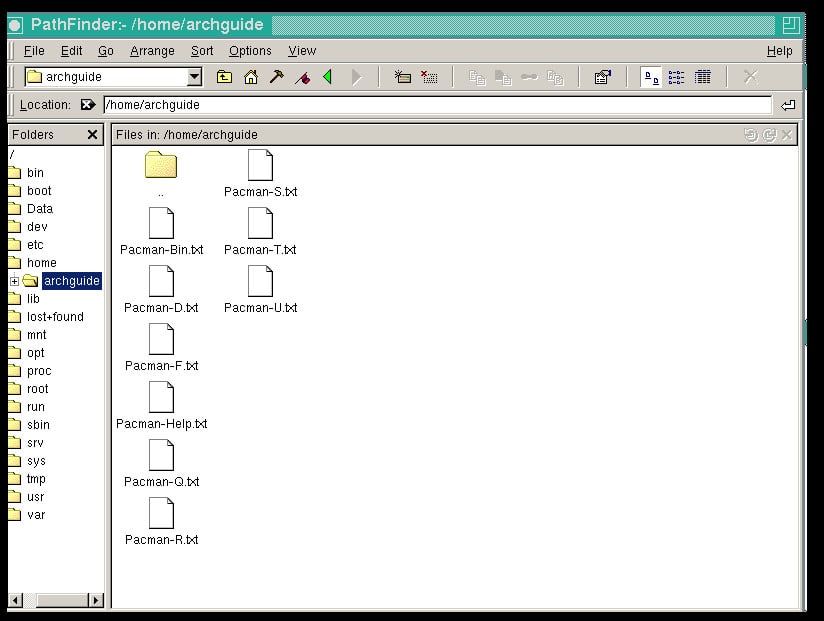Select the Data folder in tree

coord(31,209)
